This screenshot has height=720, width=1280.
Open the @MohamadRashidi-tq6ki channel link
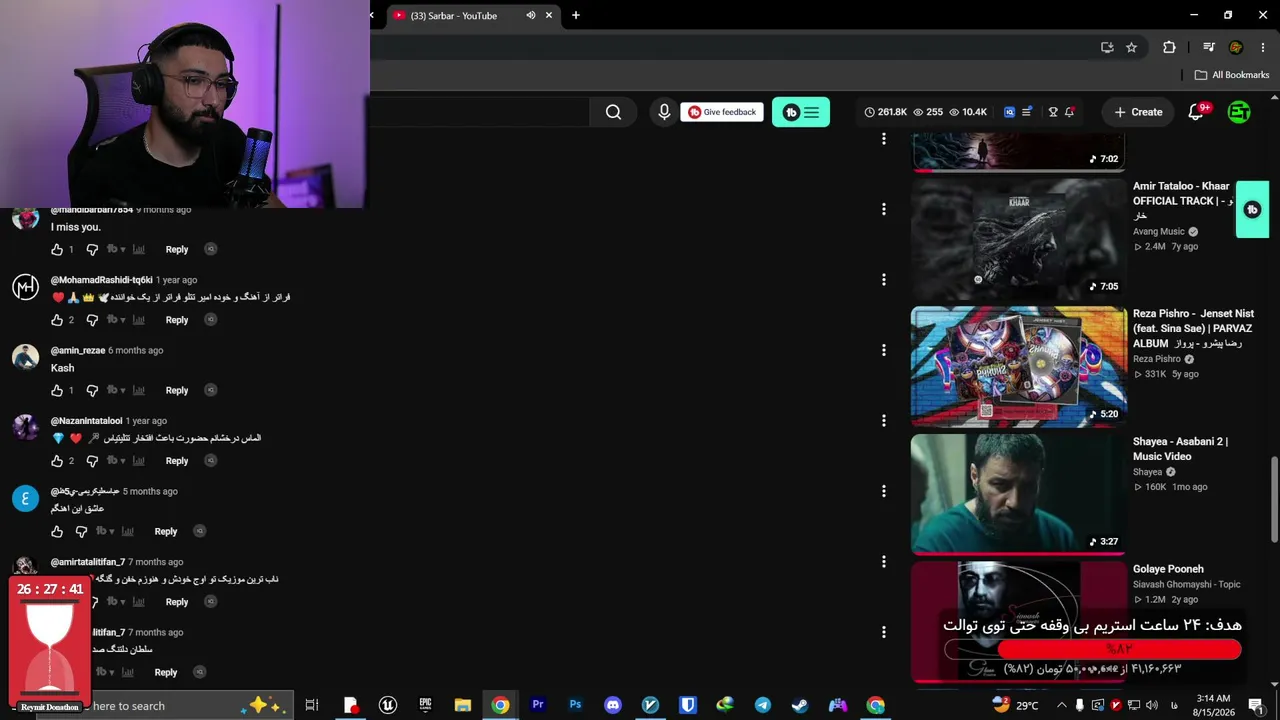tap(102, 280)
